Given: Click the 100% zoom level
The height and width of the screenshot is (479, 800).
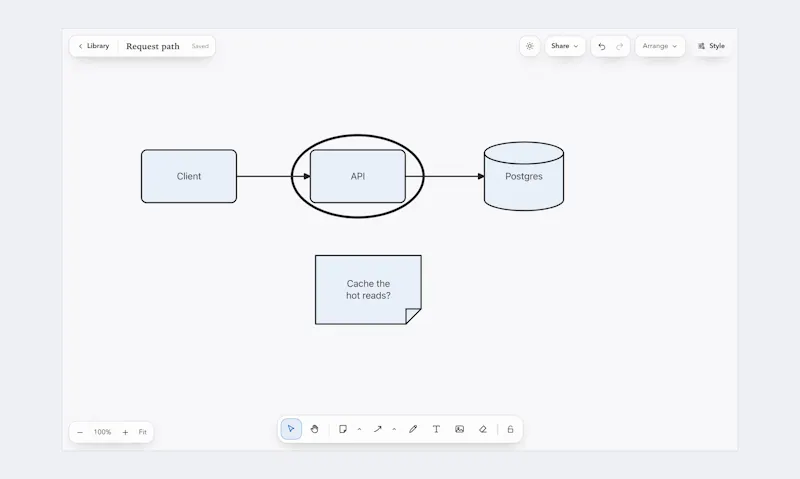Looking at the screenshot, I should pyautogui.click(x=102, y=432).
